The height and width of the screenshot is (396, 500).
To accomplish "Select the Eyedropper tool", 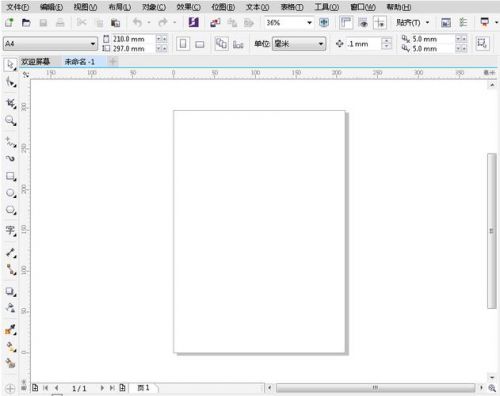I will (x=11, y=330).
